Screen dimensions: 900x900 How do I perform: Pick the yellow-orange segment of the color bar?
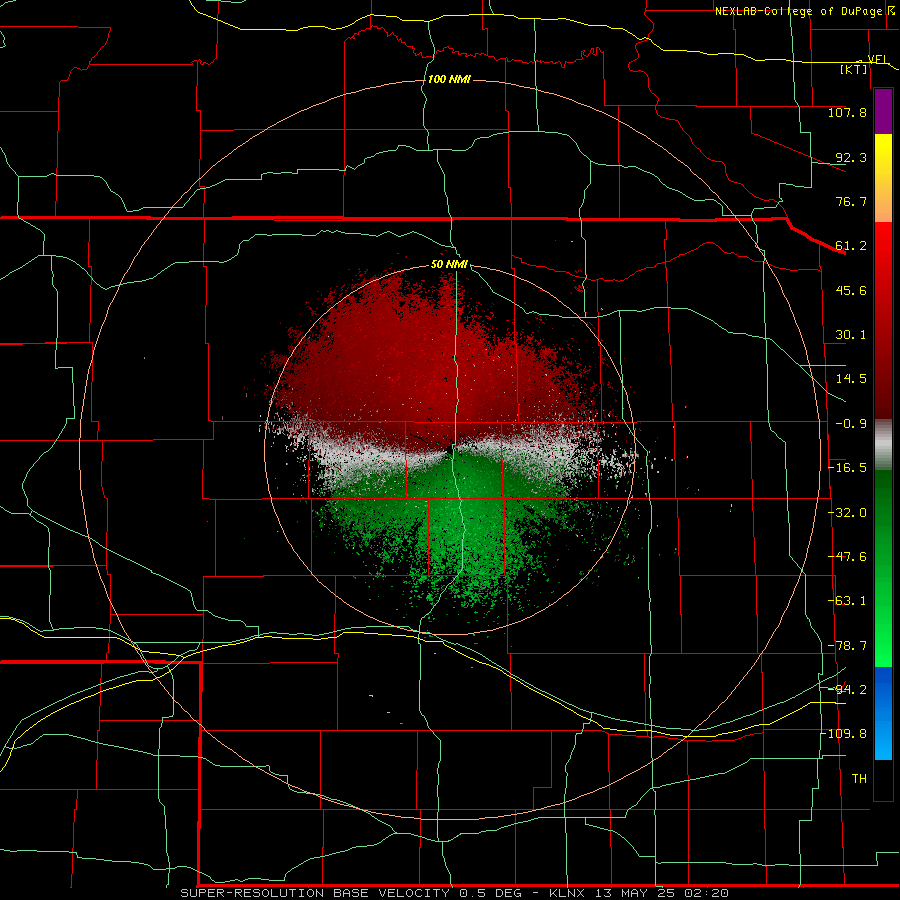tap(883, 178)
